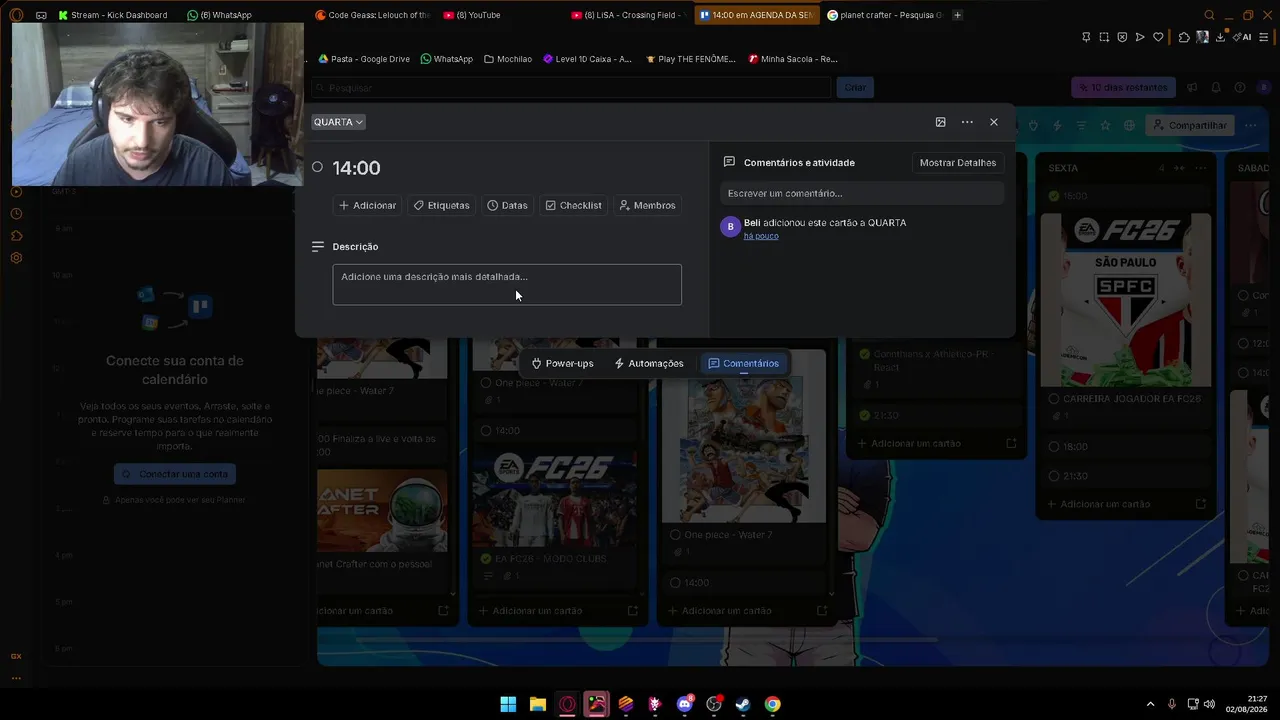Open Google Chrome from the taskbar
The width and height of the screenshot is (1280, 720).
coord(773,704)
